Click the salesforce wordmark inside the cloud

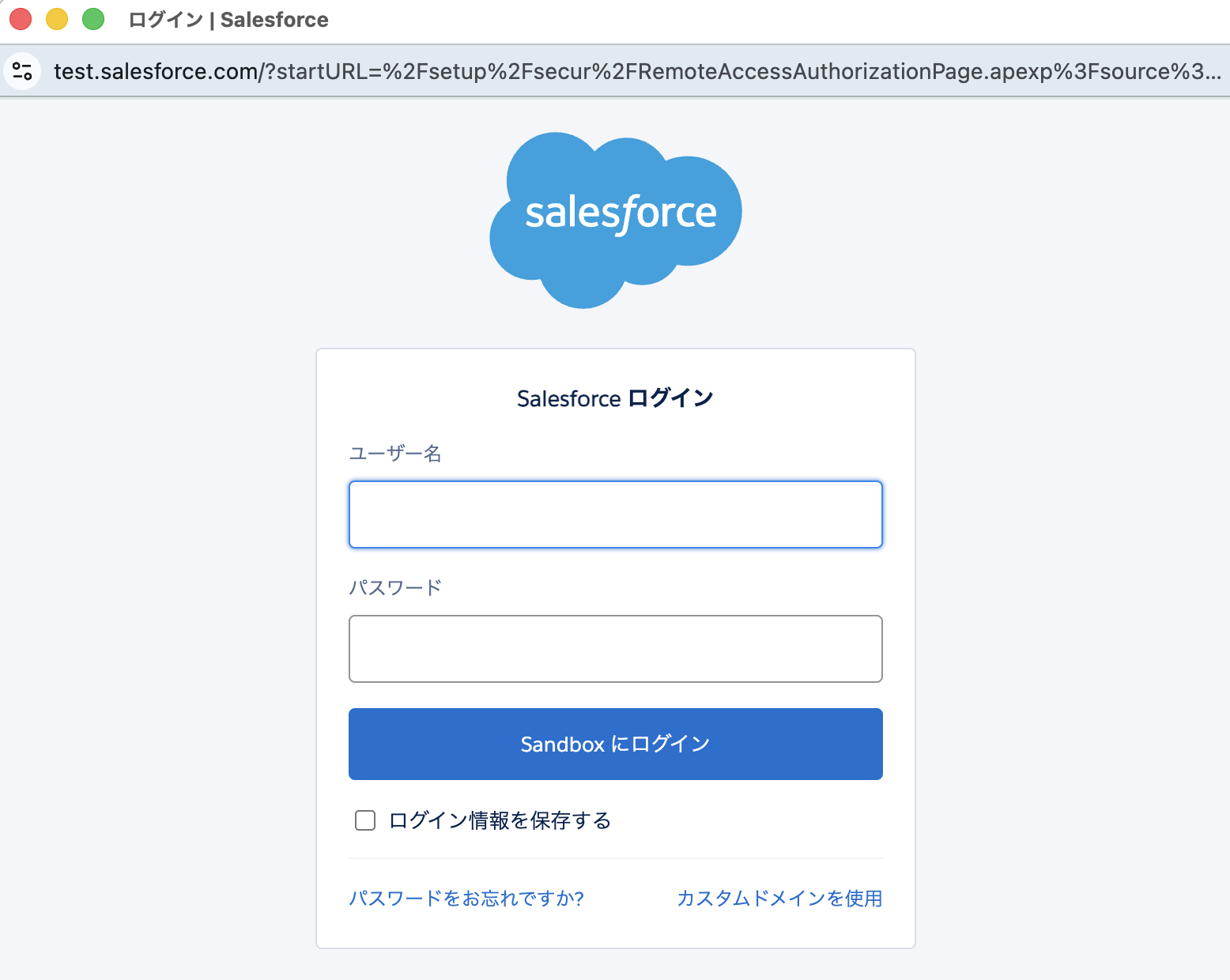point(621,213)
